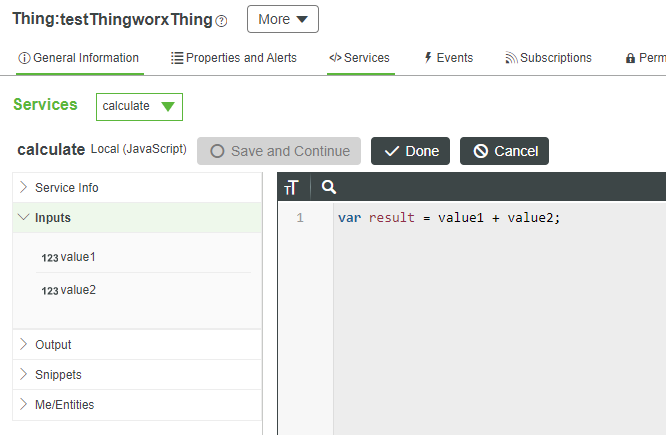The width and height of the screenshot is (666, 435).
Task: Click the Services code brackets icon
Action: coord(335,58)
